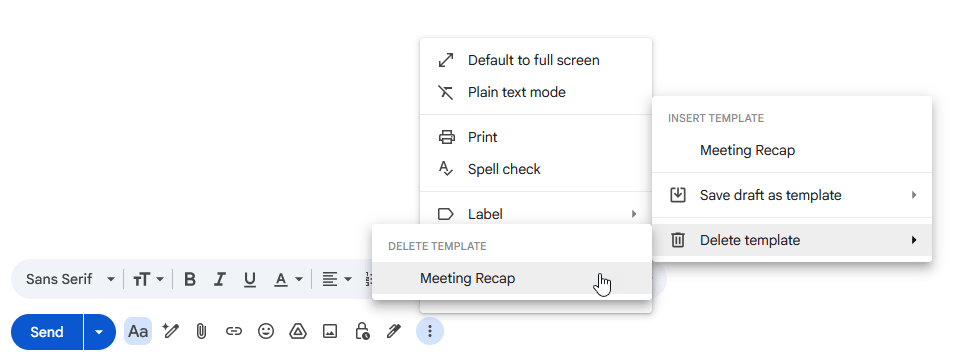966x360 pixels.
Task: Open the Sans Serif font dropdown
Action: pyautogui.click(x=70, y=279)
